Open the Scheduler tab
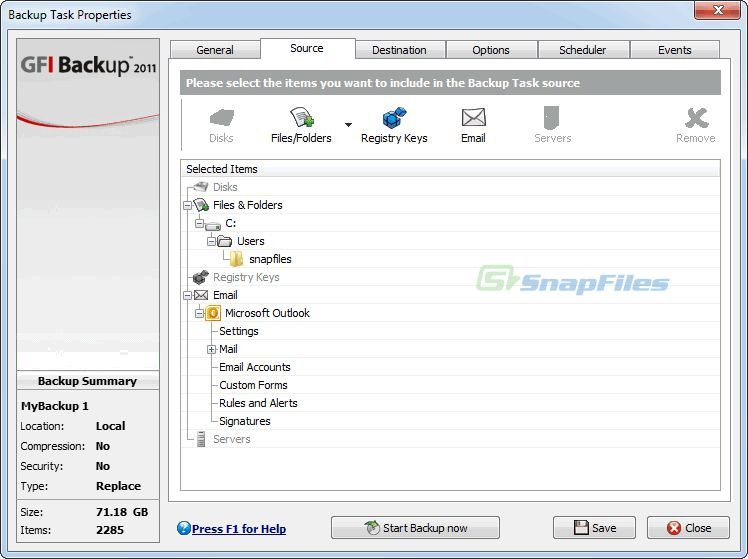The image size is (748, 559). (582, 50)
